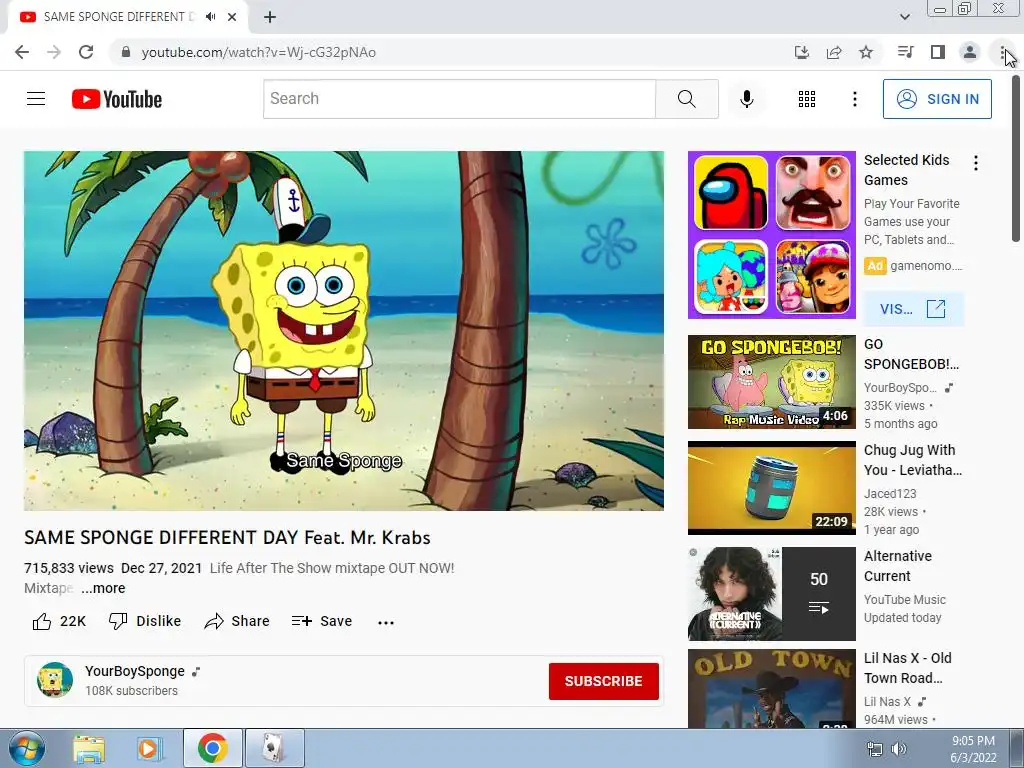Open GO SPONGEBOB video thumbnail

pyautogui.click(x=771, y=382)
